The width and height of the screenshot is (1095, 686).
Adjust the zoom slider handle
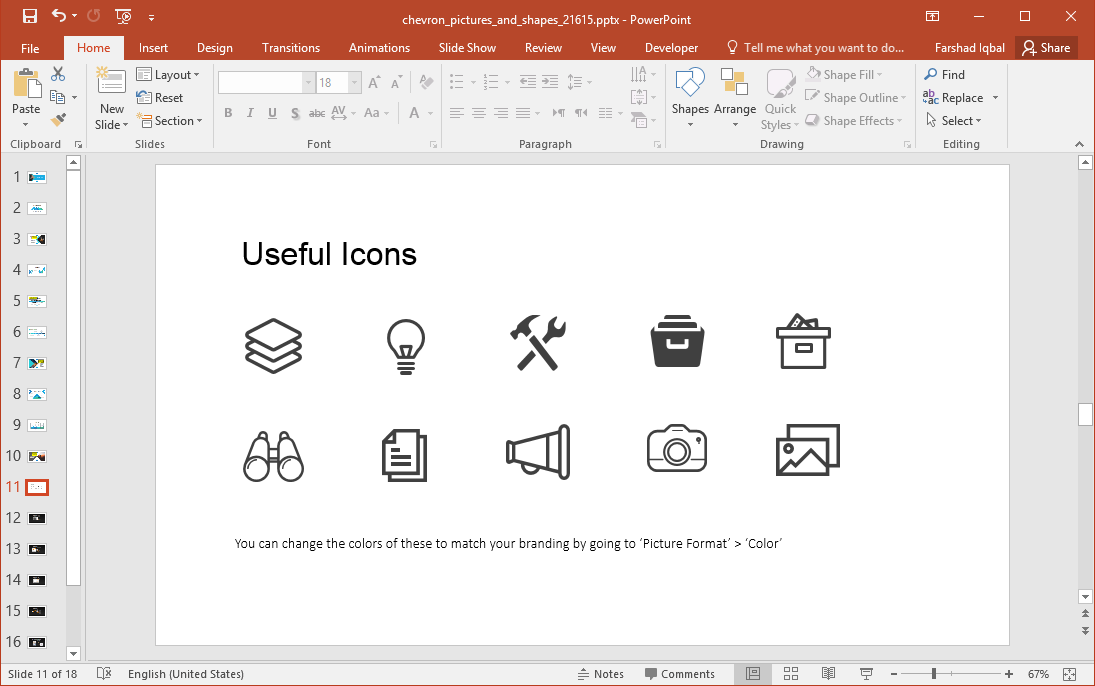(x=934, y=674)
